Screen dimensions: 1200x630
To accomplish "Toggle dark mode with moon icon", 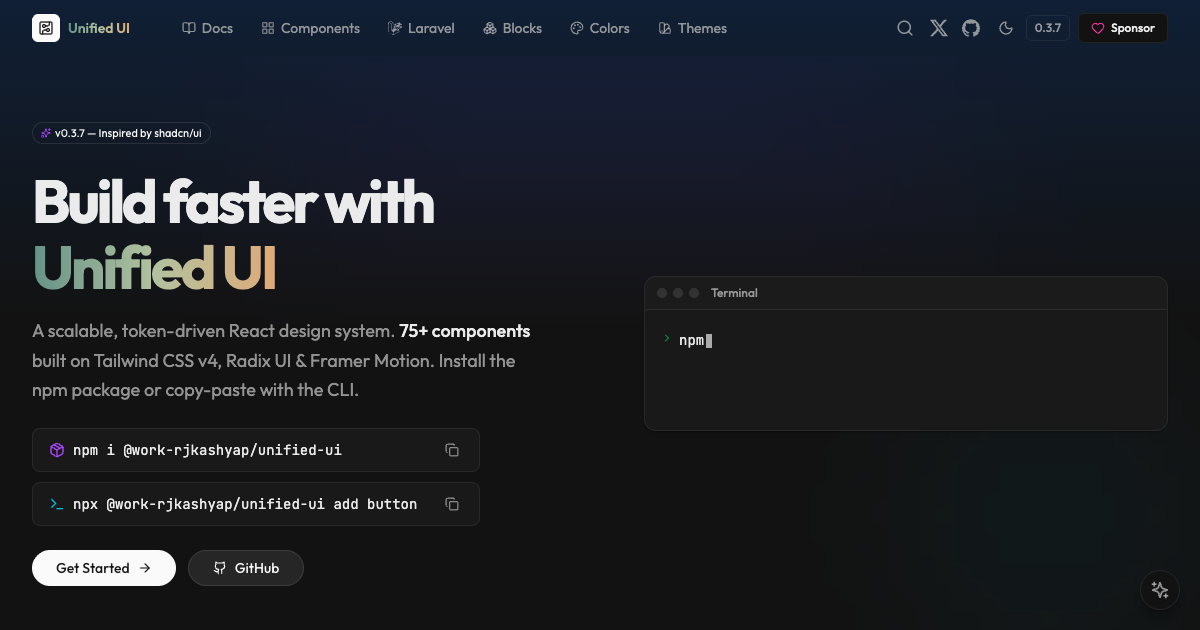I will (1006, 28).
